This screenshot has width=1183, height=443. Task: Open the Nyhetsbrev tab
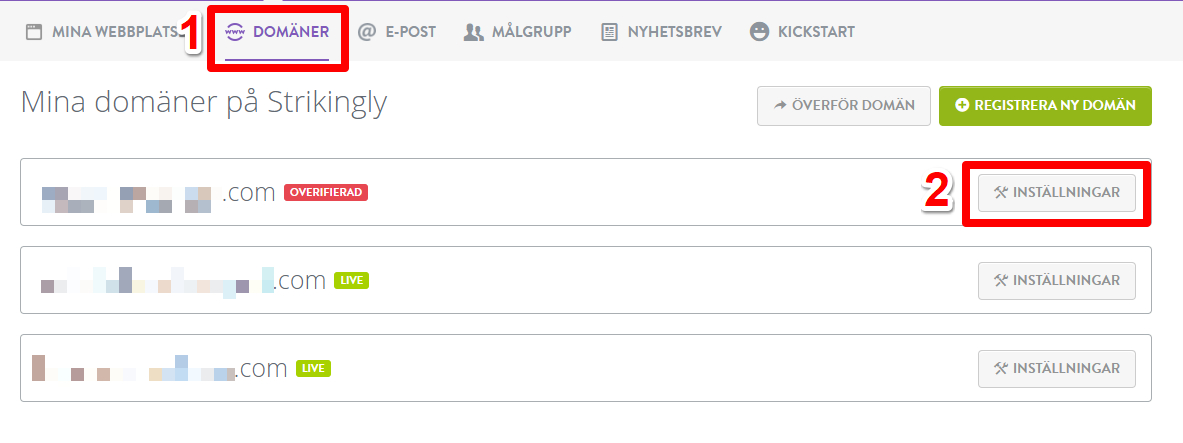[x=674, y=32]
